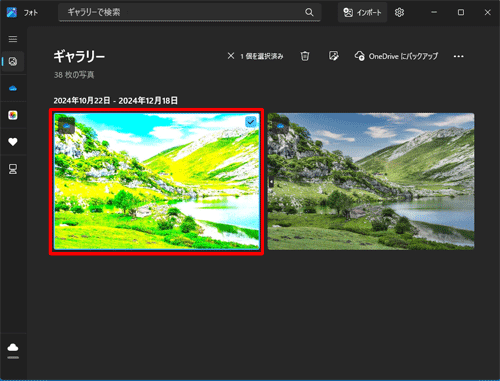Viewport: 500px width, 381px height.
Task: Open the OneDrive sidebar section
Action: tap(13, 88)
